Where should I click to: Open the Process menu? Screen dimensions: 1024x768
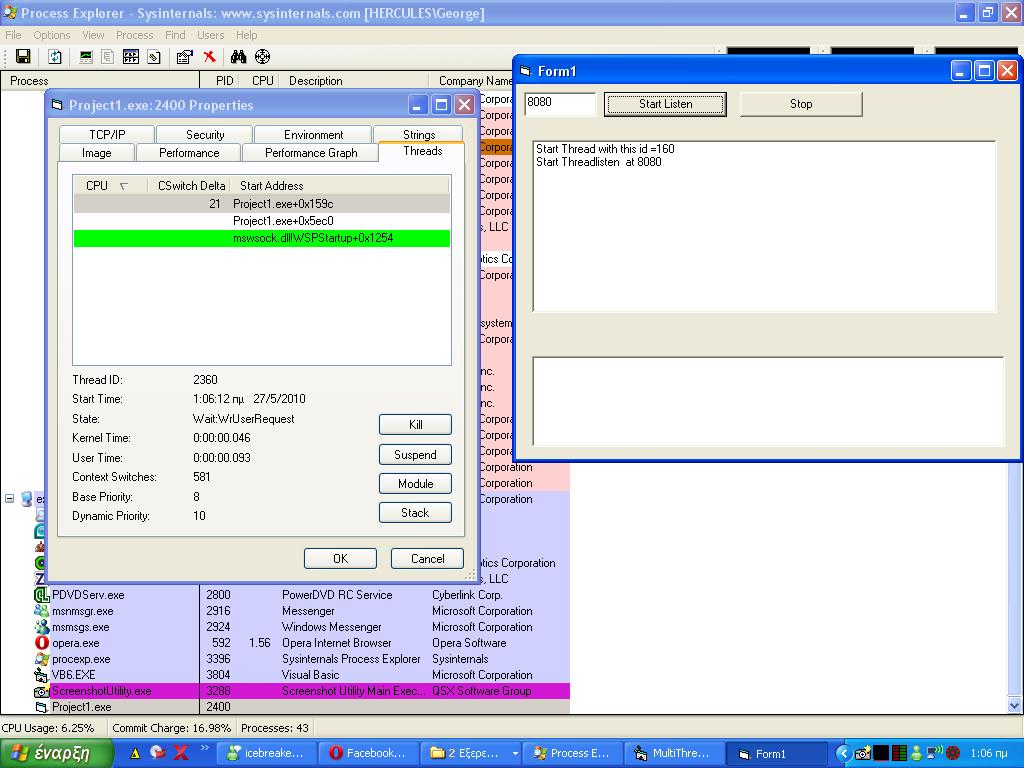tap(135, 35)
